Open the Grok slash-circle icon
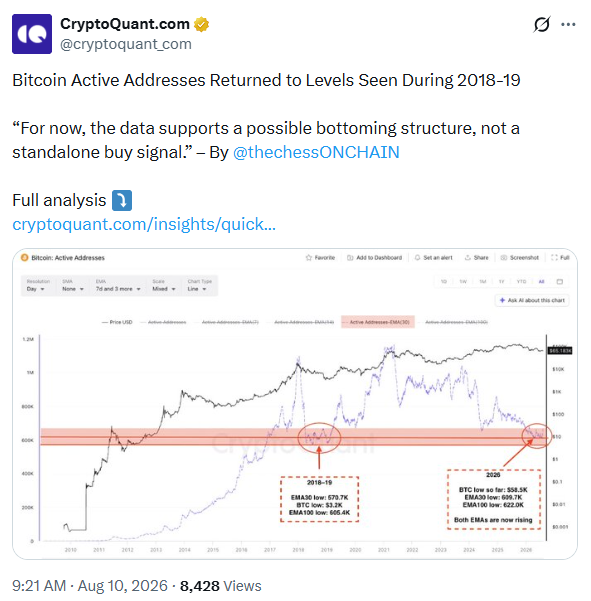This screenshot has height=601, width=591. [542, 25]
